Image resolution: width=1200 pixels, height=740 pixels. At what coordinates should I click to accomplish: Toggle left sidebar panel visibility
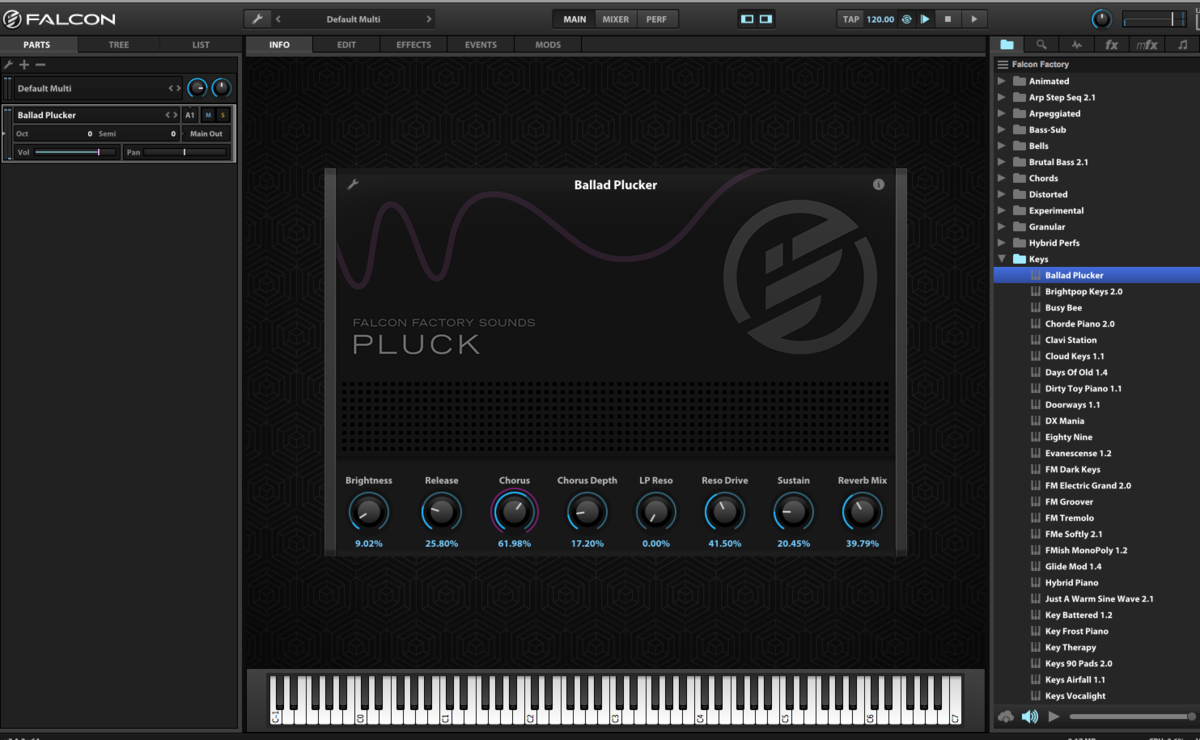(x=747, y=19)
